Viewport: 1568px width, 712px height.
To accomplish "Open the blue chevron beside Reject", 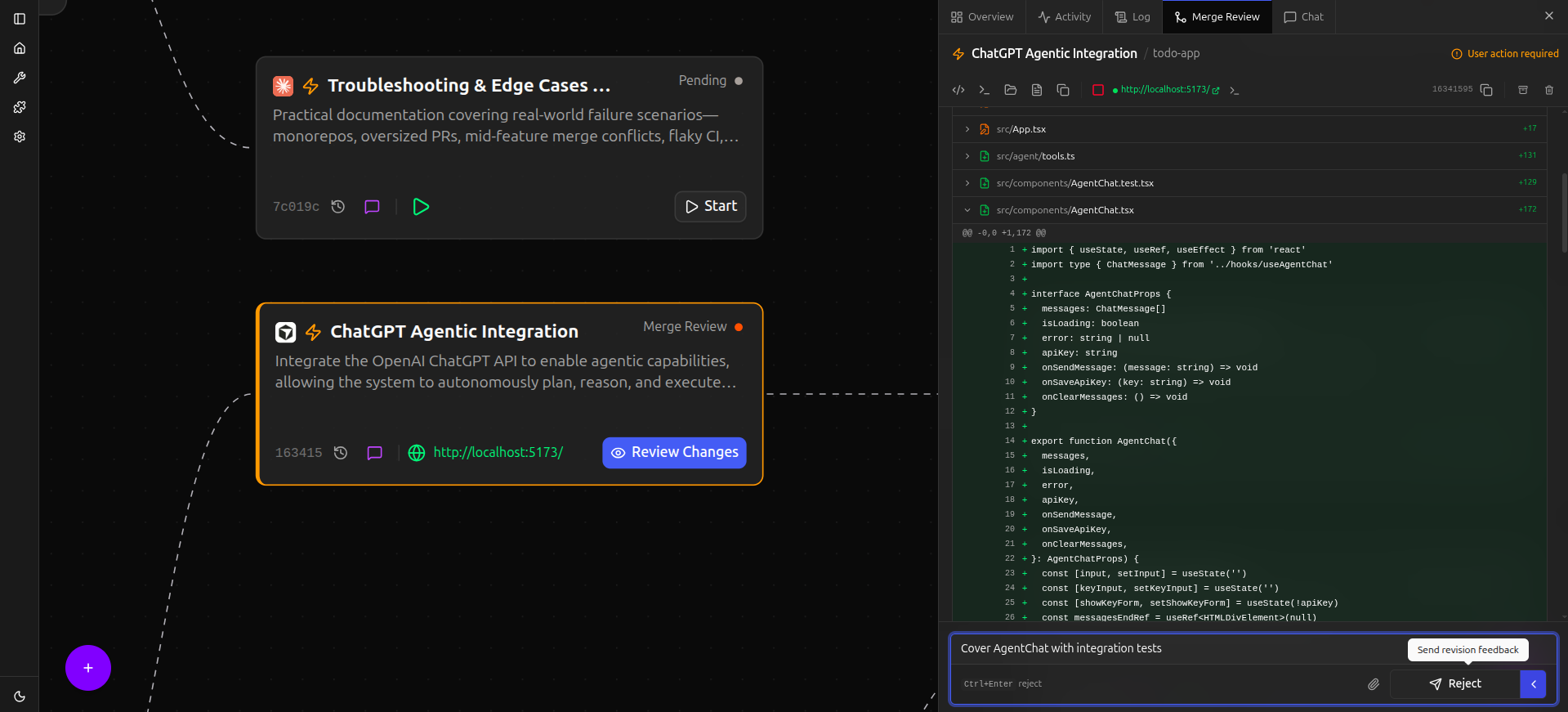I will click(1534, 684).
